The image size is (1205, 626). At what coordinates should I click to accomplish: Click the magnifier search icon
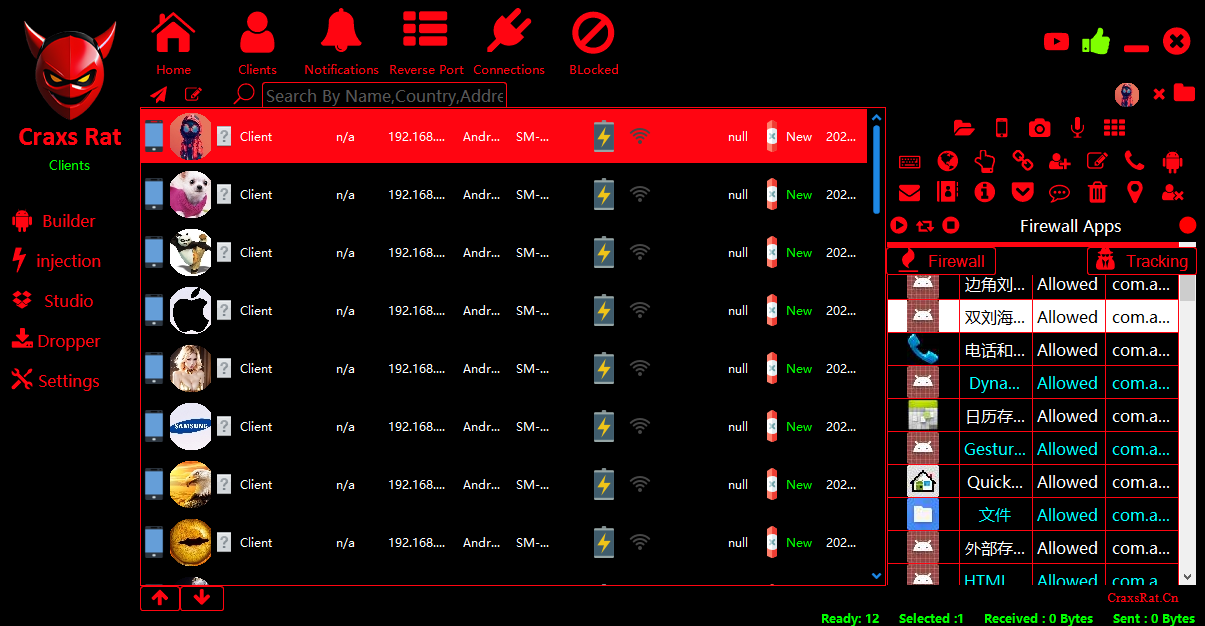pyautogui.click(x=244, y=94)
